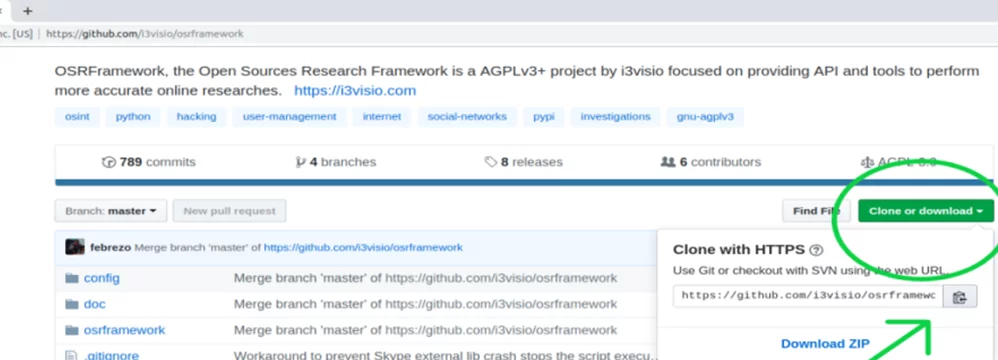Open commit message repository URL link
The height and width of the screenshot is (360, 998).
pyautogui.click(x=363, y=247)
